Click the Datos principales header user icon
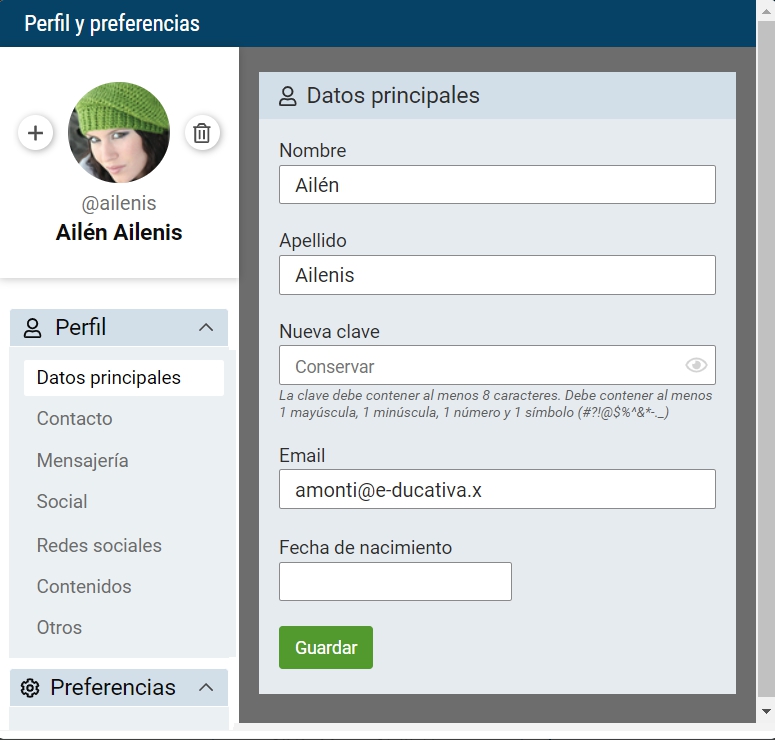Screen dimensions: 775x740 pos(288,96)
